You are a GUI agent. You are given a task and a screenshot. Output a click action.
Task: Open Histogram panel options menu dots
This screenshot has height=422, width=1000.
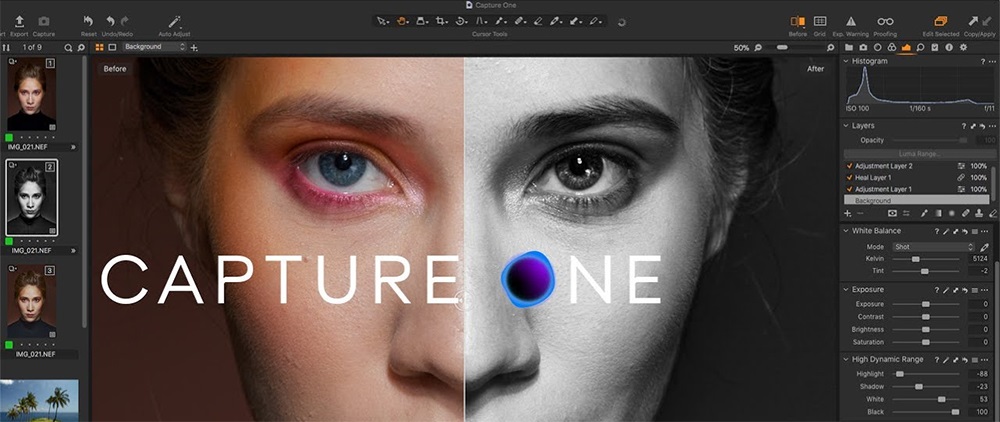990,61
